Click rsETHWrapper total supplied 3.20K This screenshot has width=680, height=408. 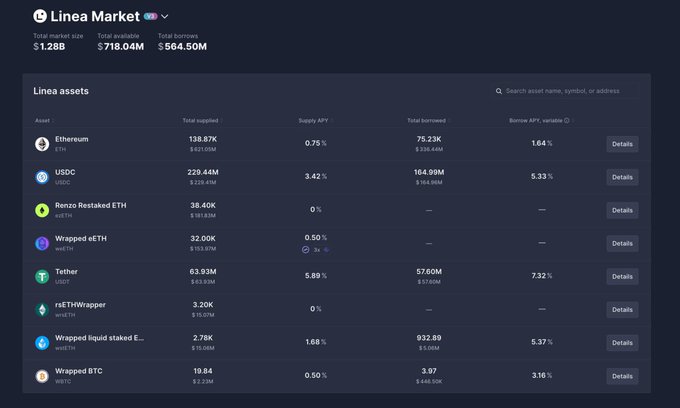[x=203, y=305]
